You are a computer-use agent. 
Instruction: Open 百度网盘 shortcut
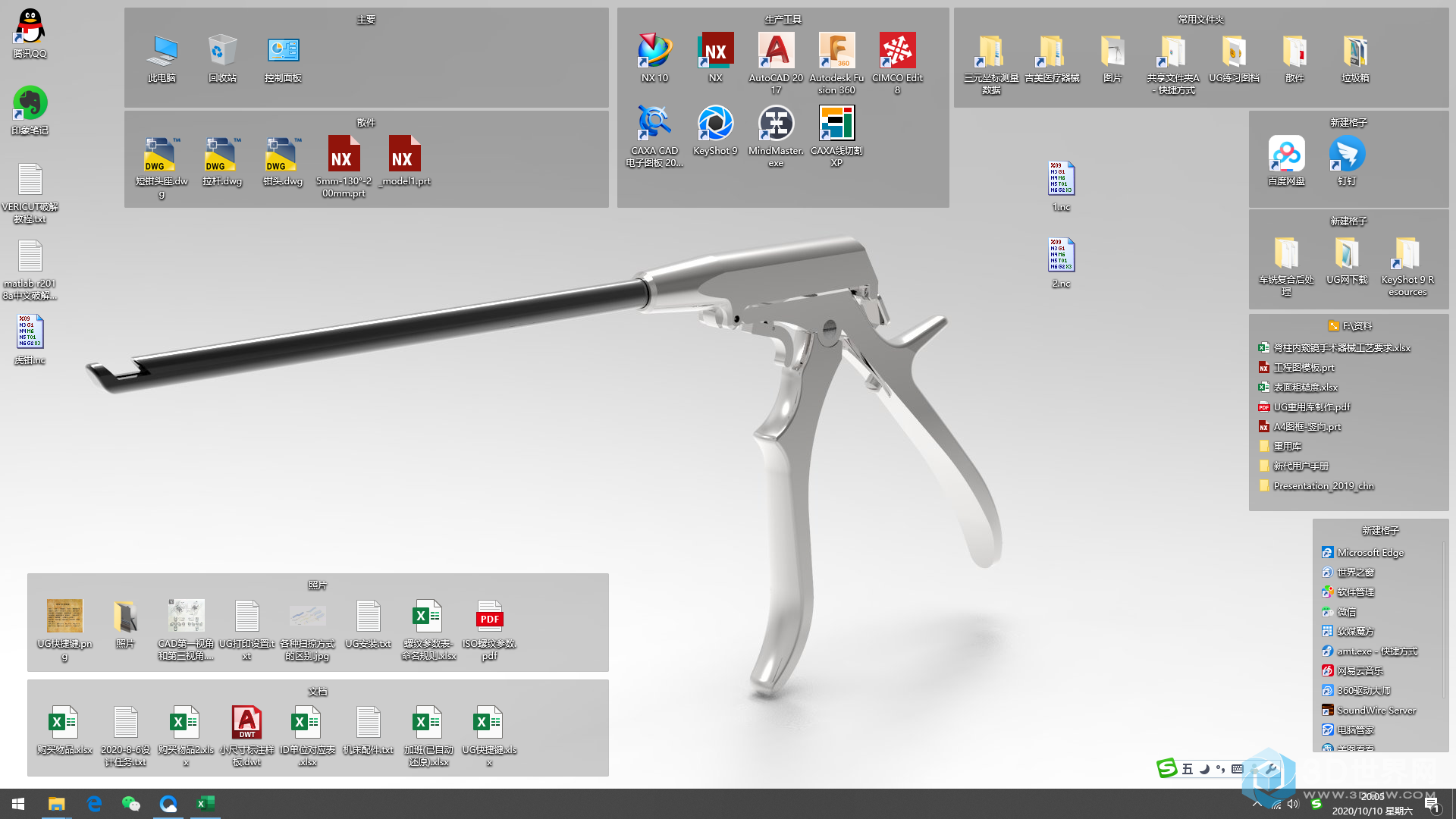[x=1287, y=162]
